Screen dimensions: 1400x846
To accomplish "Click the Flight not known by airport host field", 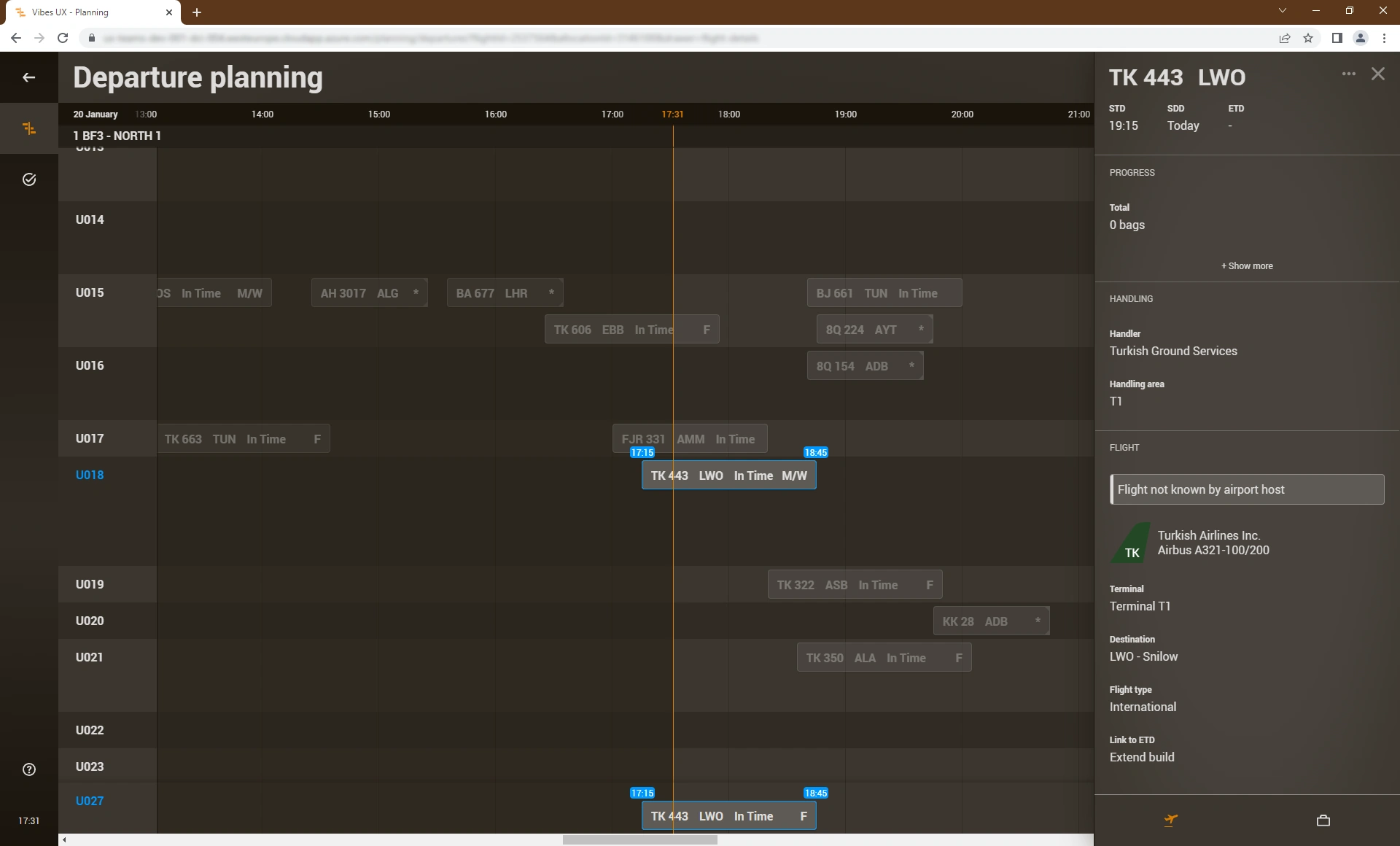I will 1247,489.
